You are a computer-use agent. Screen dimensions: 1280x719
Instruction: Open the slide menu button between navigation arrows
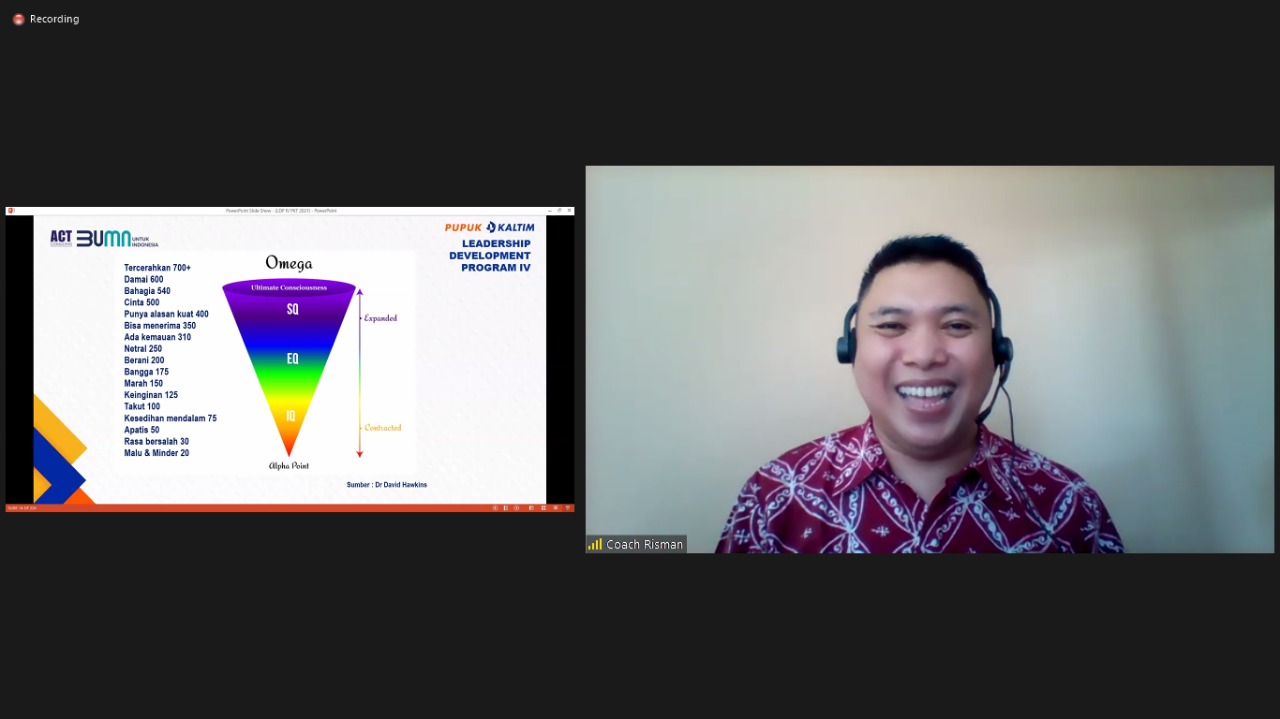505,508
